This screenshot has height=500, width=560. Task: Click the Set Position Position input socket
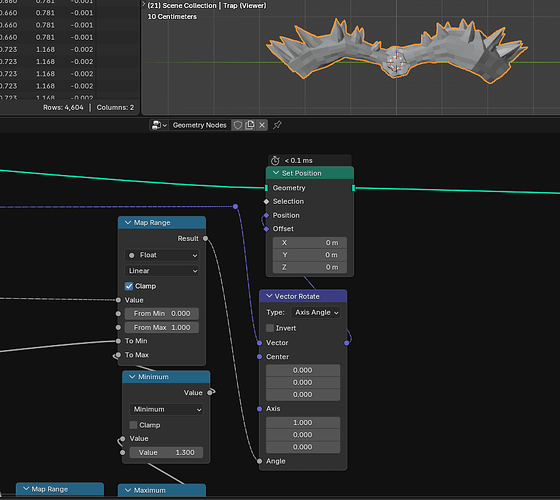point(266,216)
